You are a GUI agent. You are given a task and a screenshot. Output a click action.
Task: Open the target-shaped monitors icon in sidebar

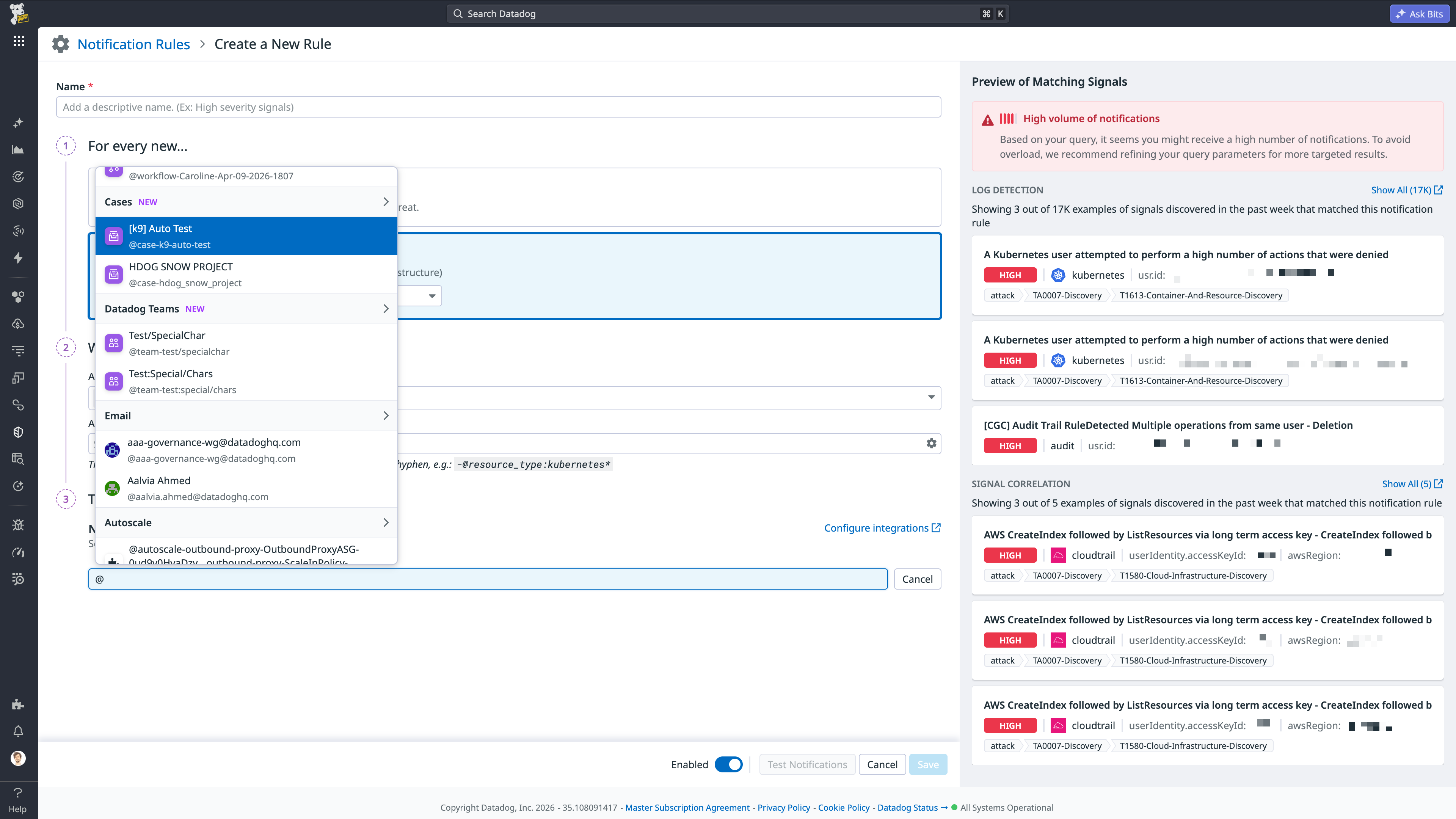(x=19, y=177)
